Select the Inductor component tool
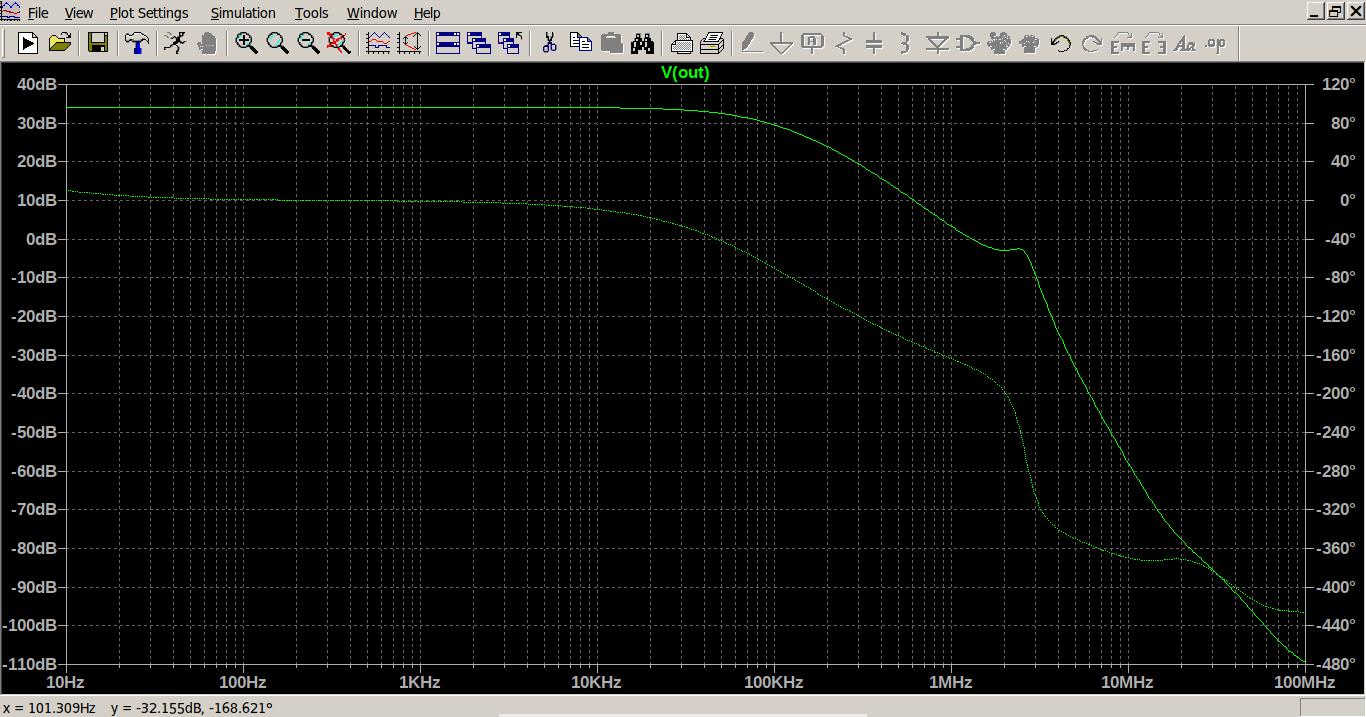The width and height of the screenshot is (1366, 717). click(x=906, y=43)
